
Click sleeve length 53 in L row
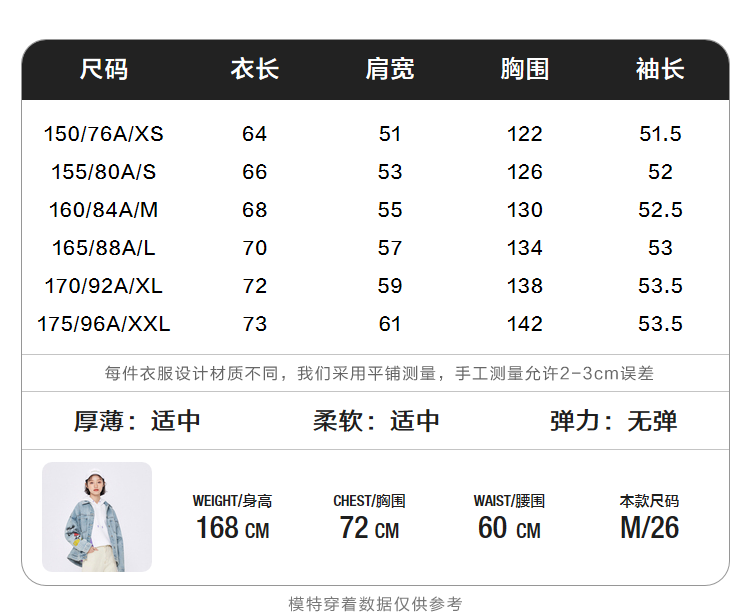[660, 248]
